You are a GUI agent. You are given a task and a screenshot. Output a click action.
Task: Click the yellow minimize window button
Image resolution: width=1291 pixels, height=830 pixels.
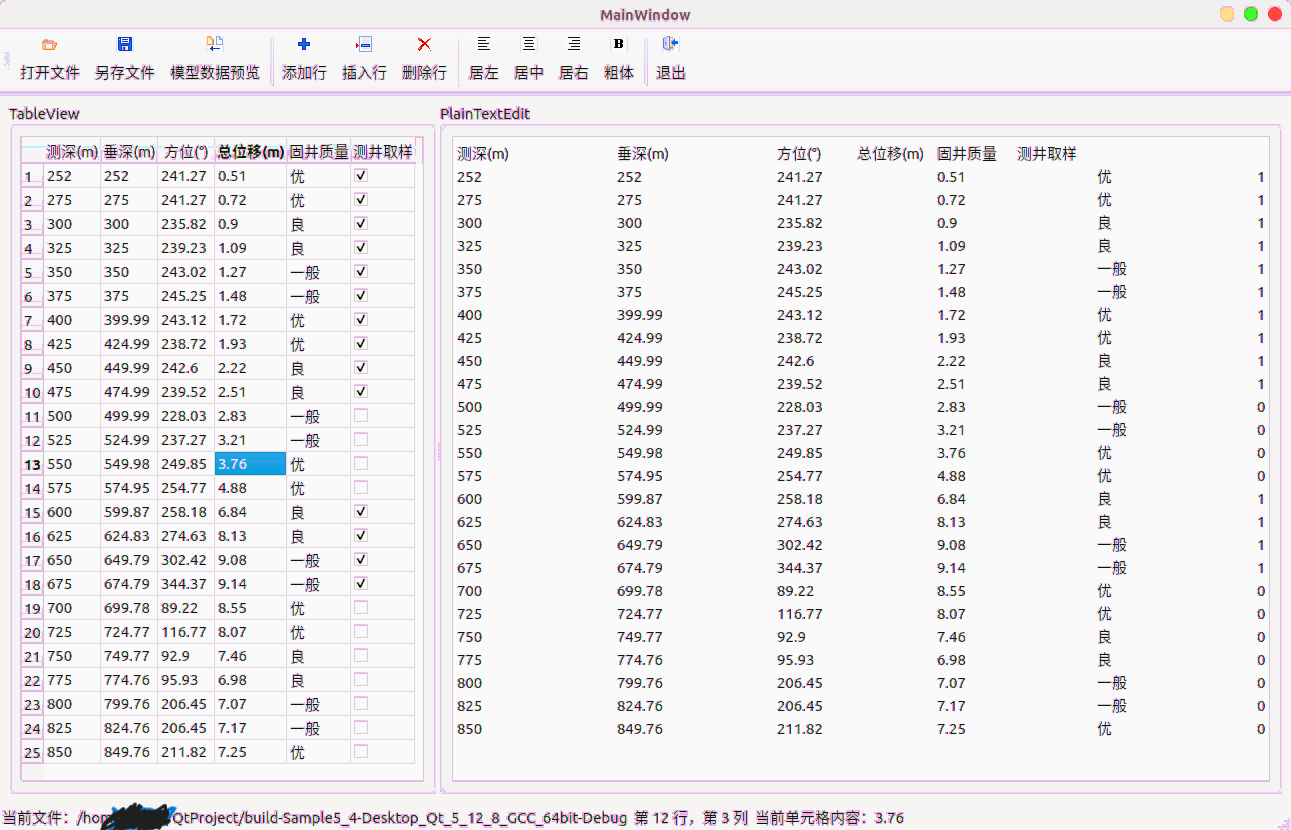click(x=1227, y=14)
